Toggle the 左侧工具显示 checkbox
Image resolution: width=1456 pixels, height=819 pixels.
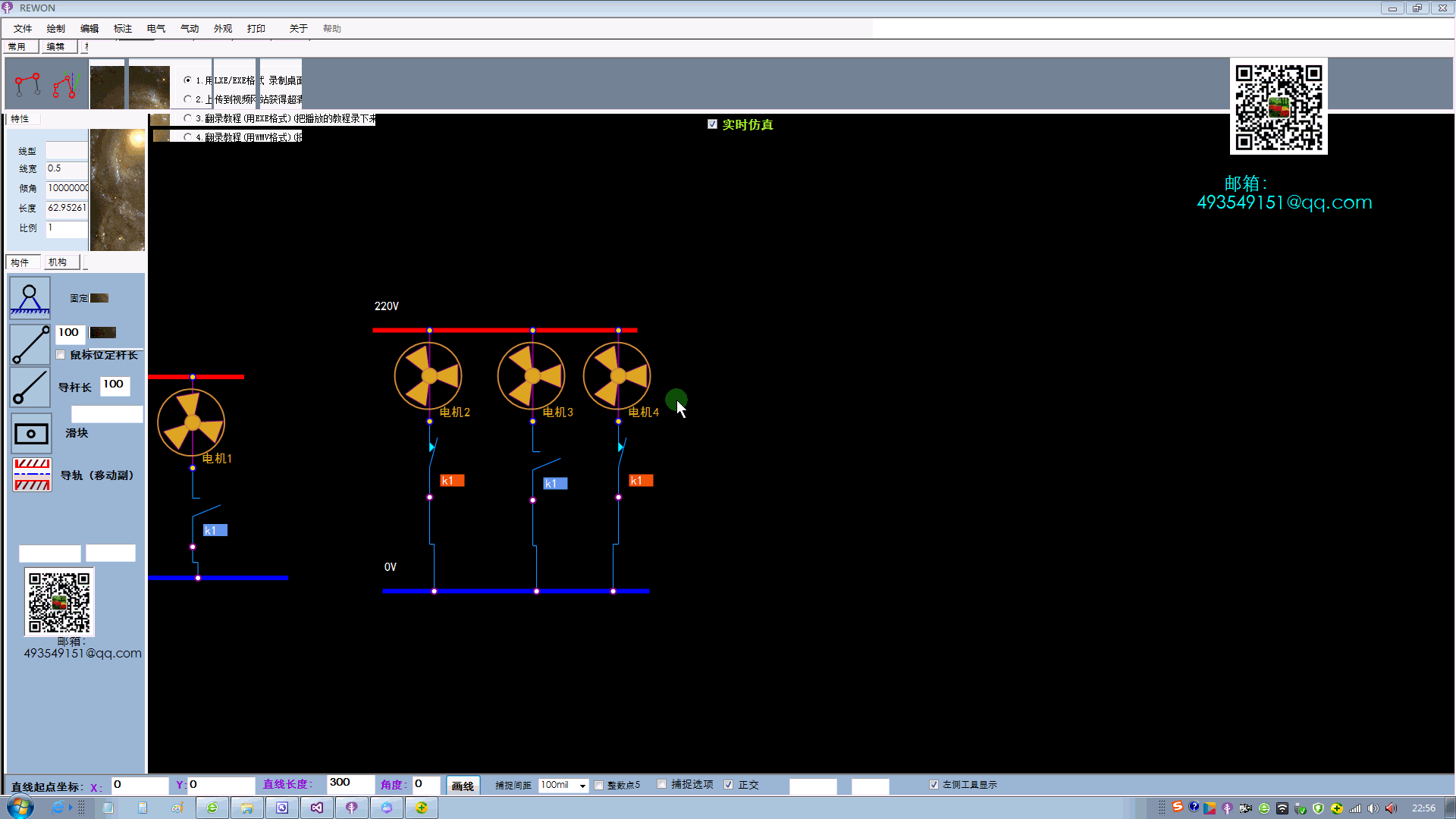(934, 785)
